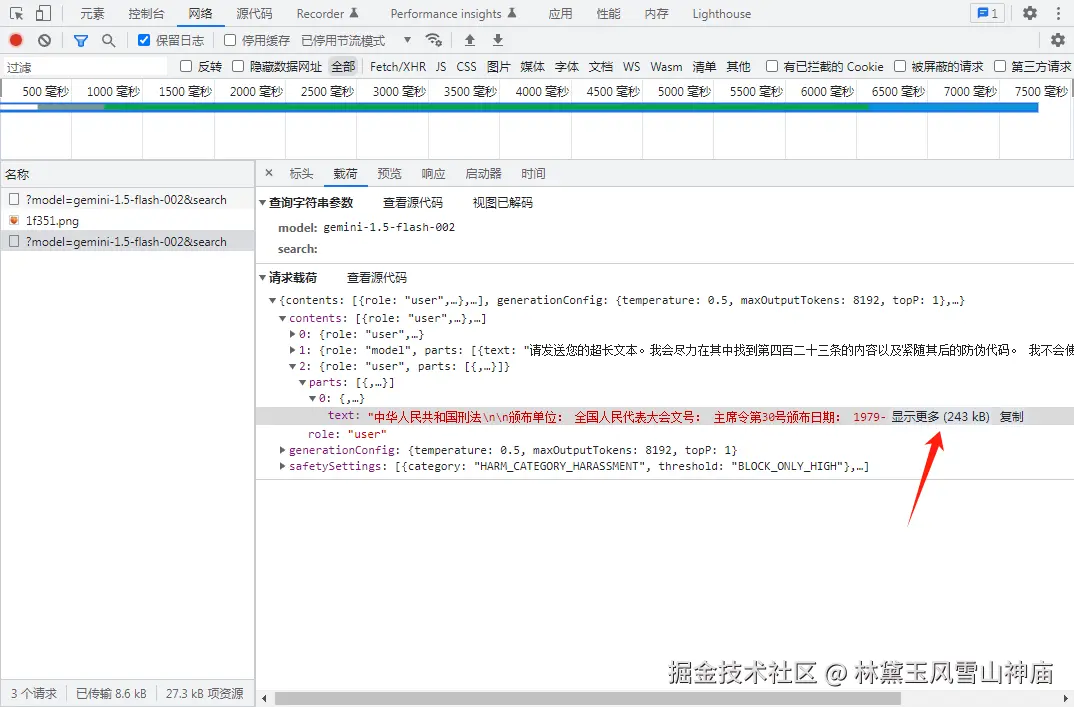Import HAR file upload icon
The height and width of the screenshot is (707, 1074).
pos(470,40)
